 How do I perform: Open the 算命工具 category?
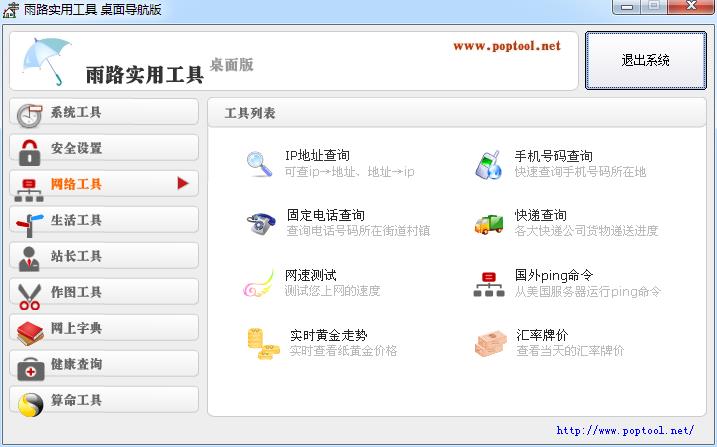point(104,400)
